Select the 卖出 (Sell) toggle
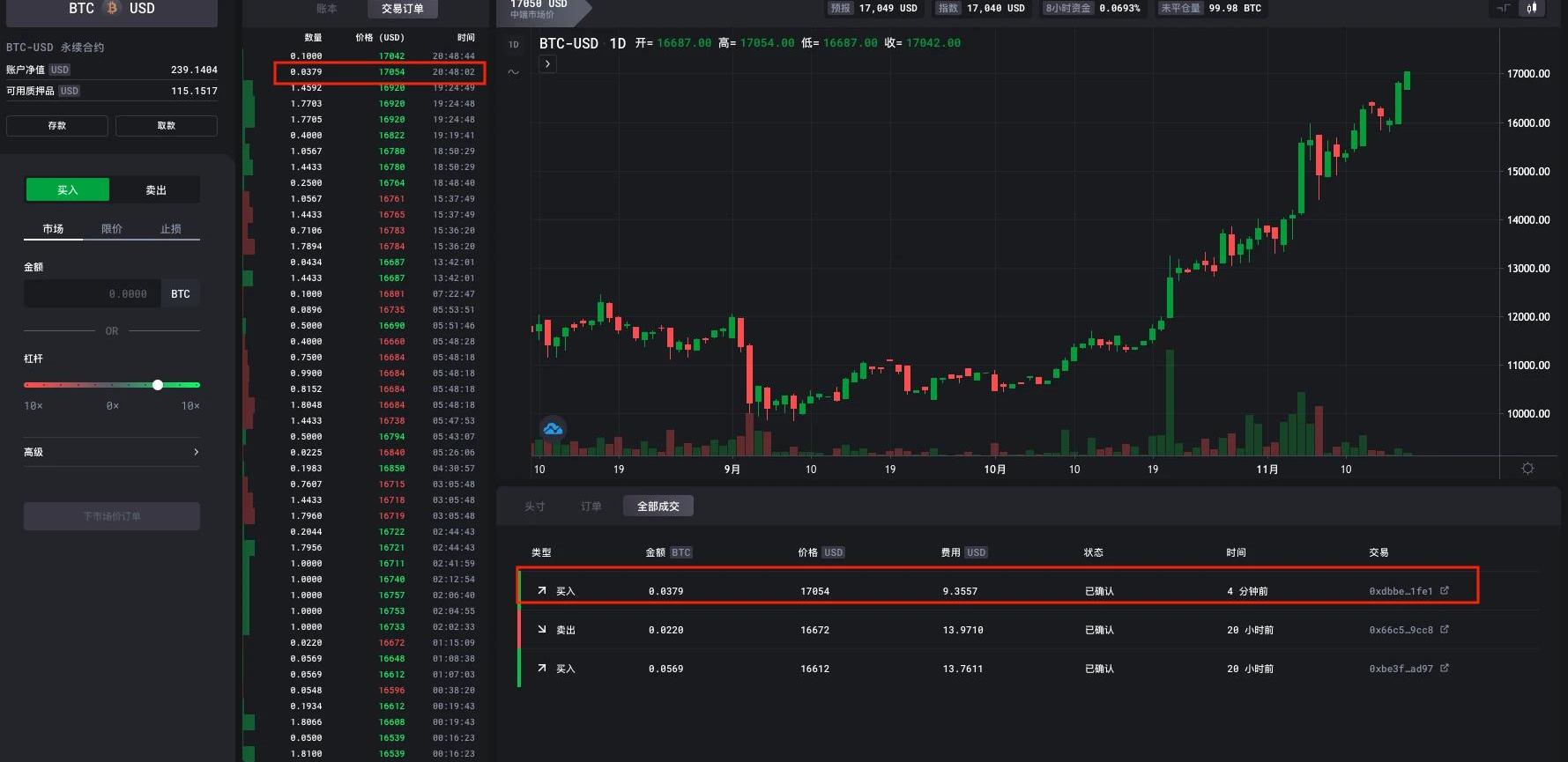The height and width of the screenshot is (762, 1568). [156, 189]
